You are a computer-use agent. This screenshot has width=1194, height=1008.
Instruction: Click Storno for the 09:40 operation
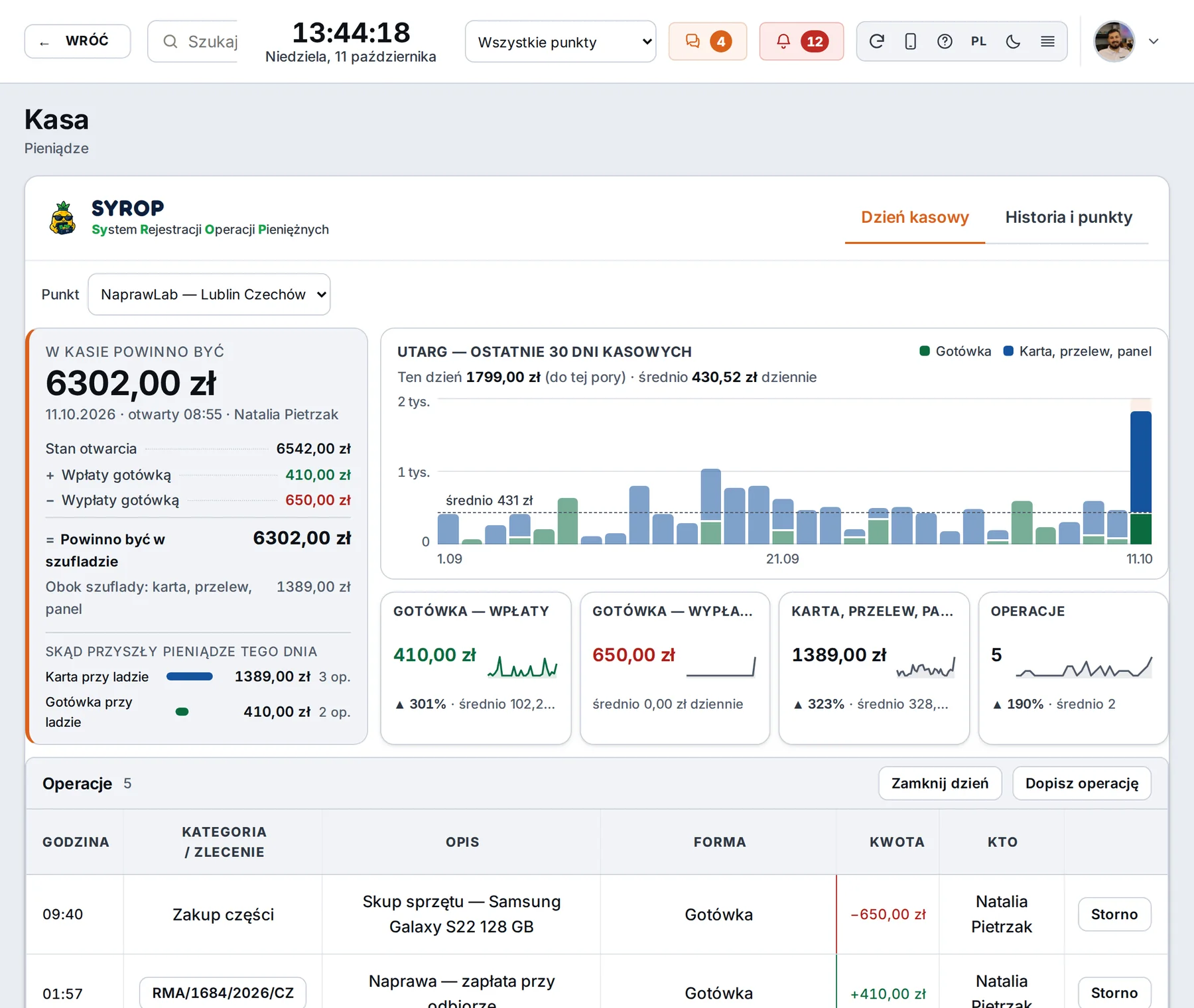click(x=1114, y=914)
